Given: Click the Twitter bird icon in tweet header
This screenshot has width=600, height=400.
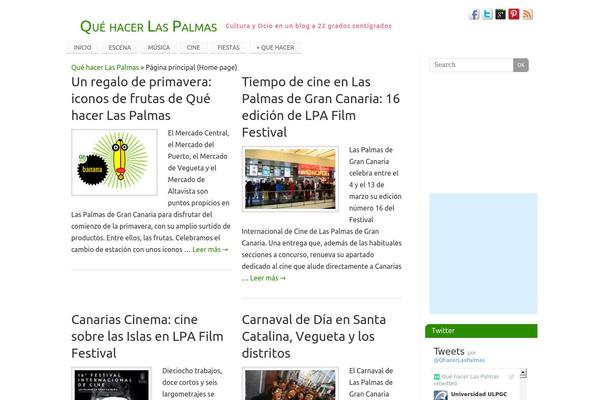Looking at the screenshot, I should [x=511, y=377].
